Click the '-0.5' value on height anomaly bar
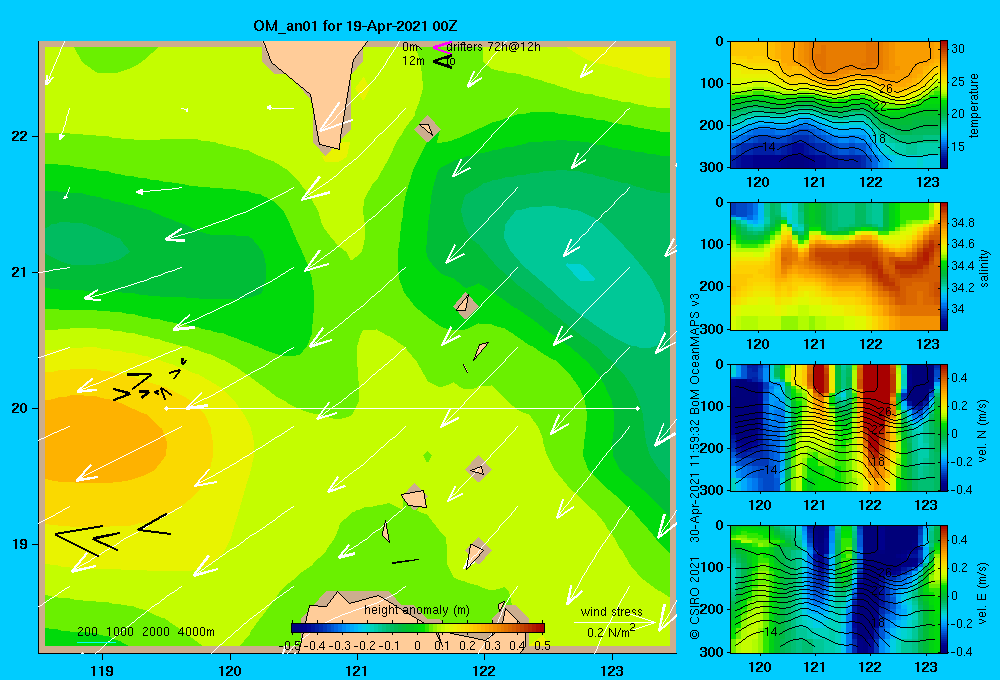The image size is (1000, 680). click(x=290, y=646)
